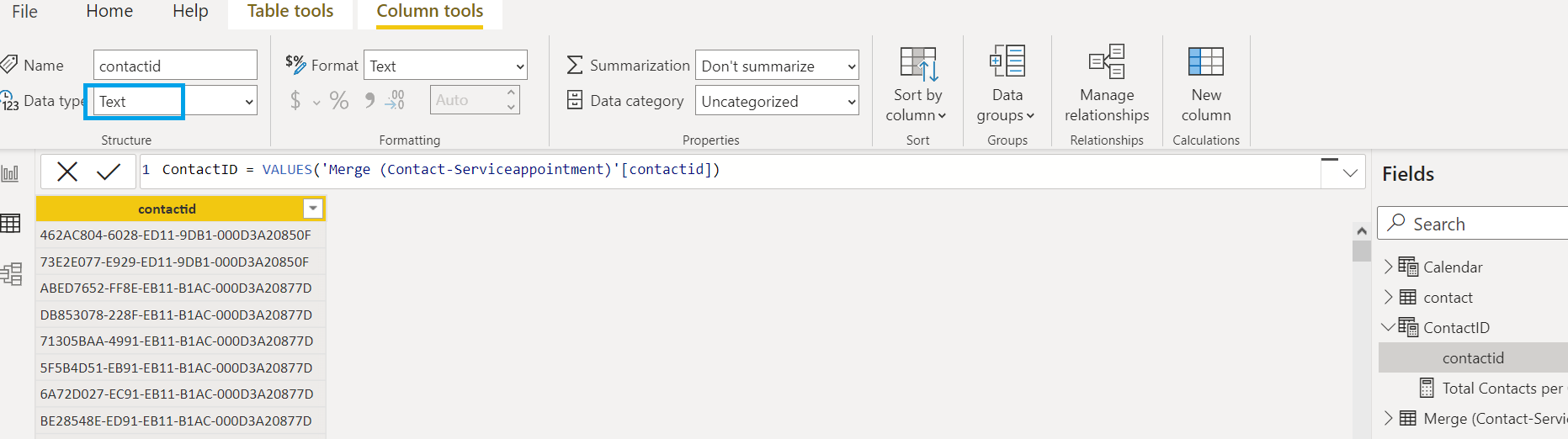
Task: Click the thousands separator icon
Action: [x=369, y=101]
